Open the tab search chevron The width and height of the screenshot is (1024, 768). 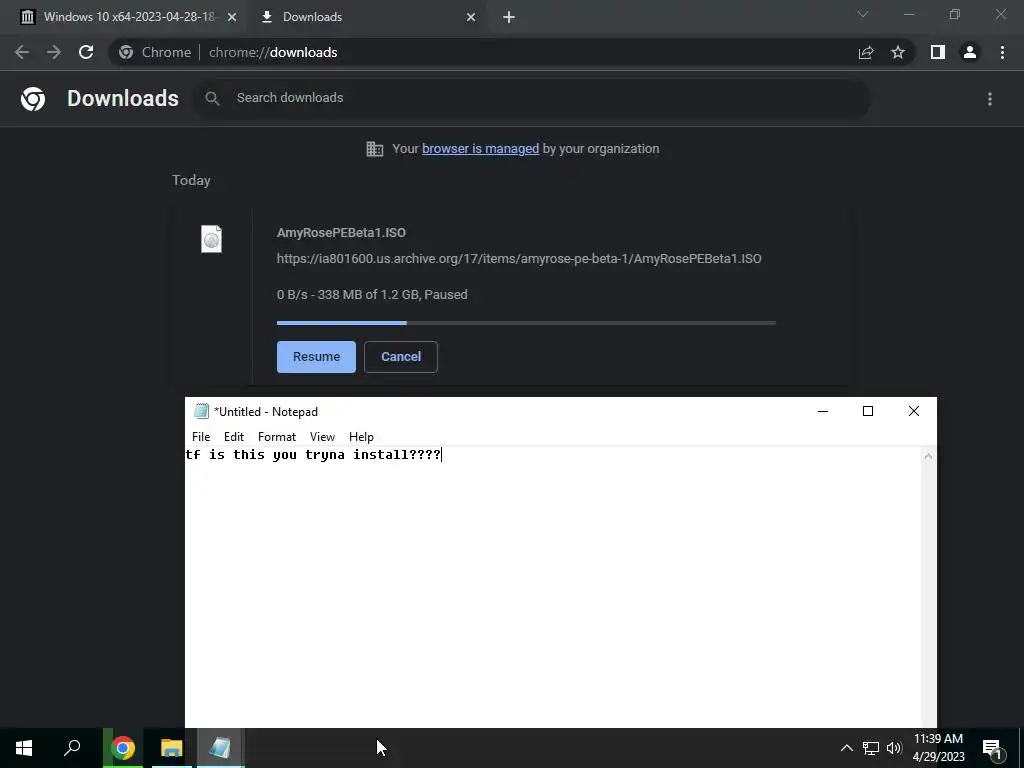(863, 14)
